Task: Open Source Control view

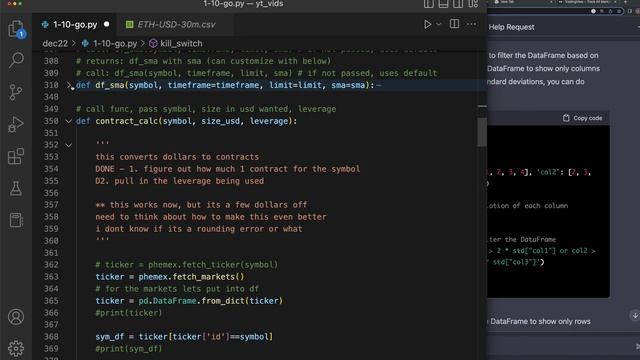Action: pyautogui.click(x=16, y=92)
